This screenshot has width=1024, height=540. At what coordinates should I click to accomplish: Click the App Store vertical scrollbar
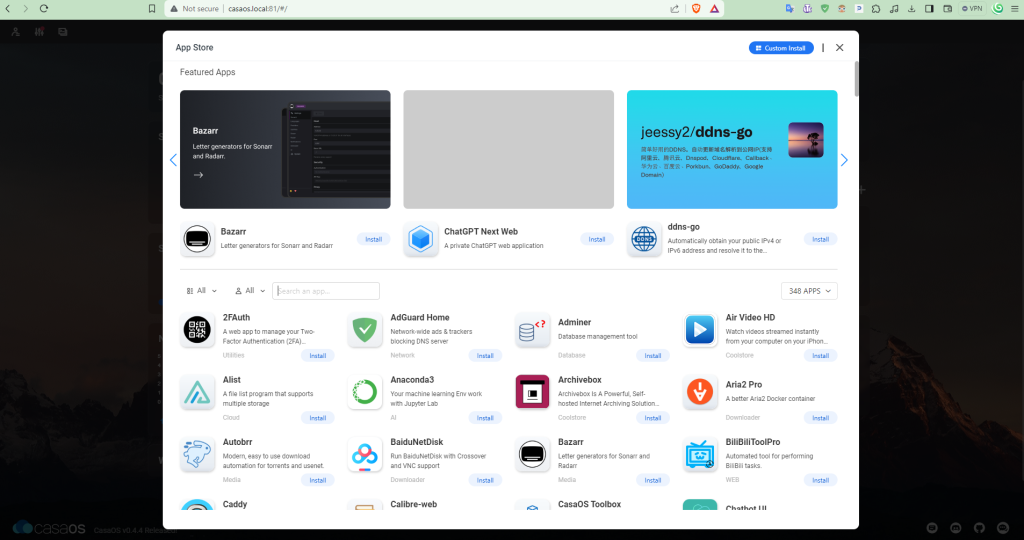click(856, 79)
